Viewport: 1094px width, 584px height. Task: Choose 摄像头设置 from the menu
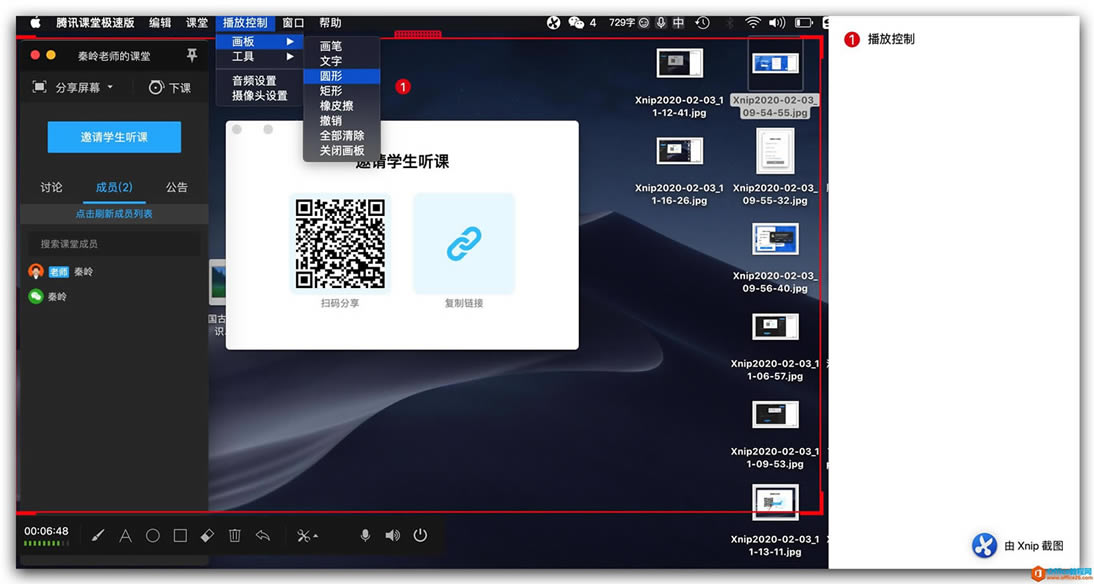[x=260, y=96]
